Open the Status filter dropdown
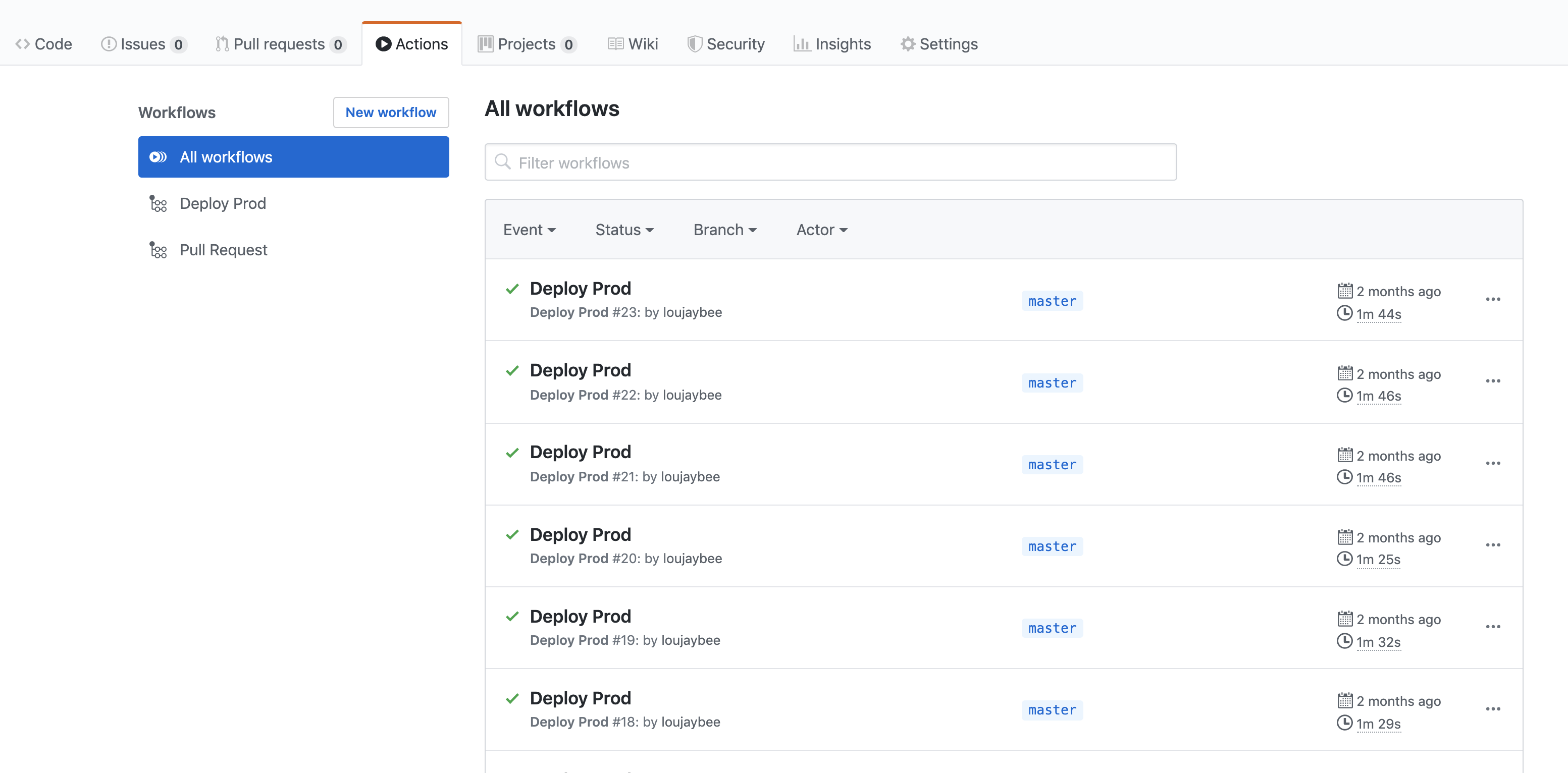 (624, 229)
